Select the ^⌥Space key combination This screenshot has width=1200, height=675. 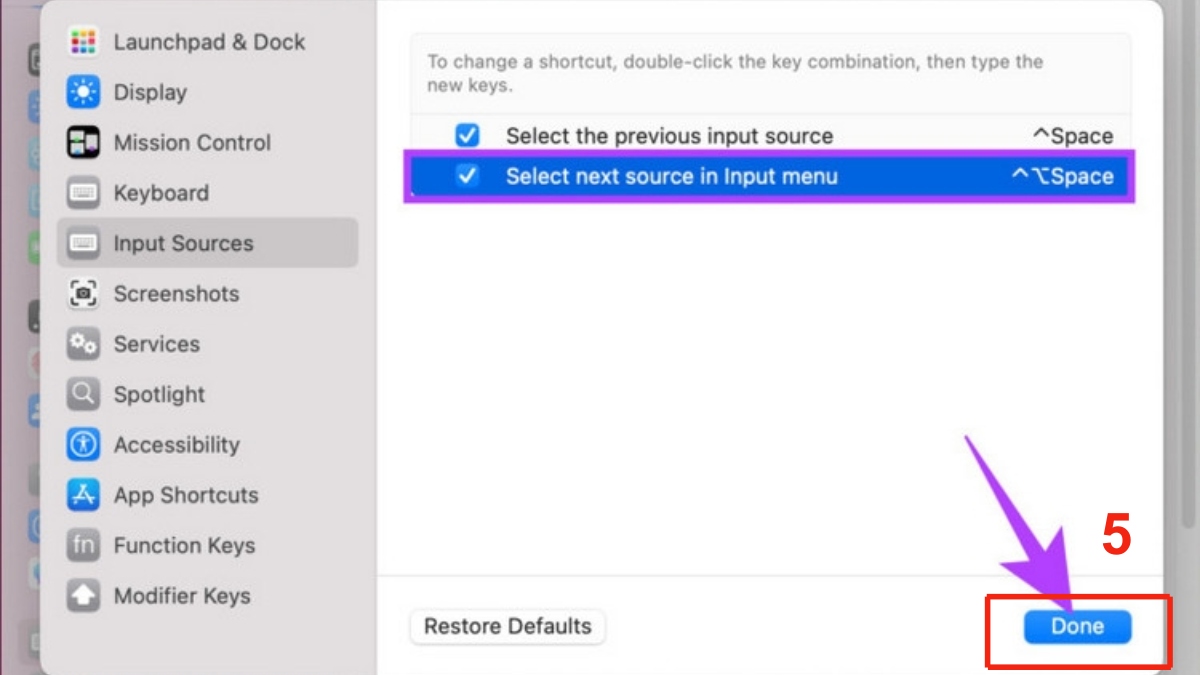point(1062,176)
